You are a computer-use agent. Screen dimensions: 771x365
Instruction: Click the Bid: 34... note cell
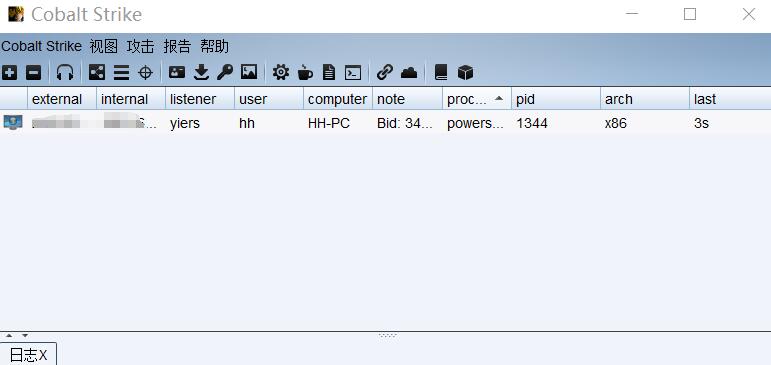tap(408, 123)
